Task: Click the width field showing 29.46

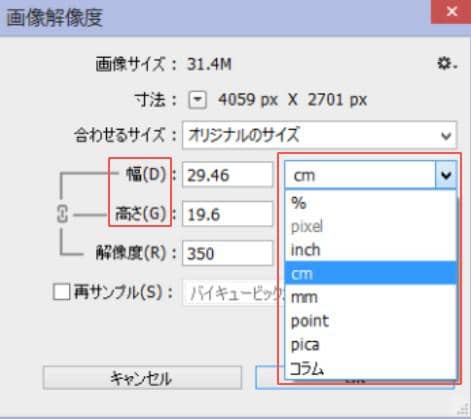Action: (x=227, y=175)
